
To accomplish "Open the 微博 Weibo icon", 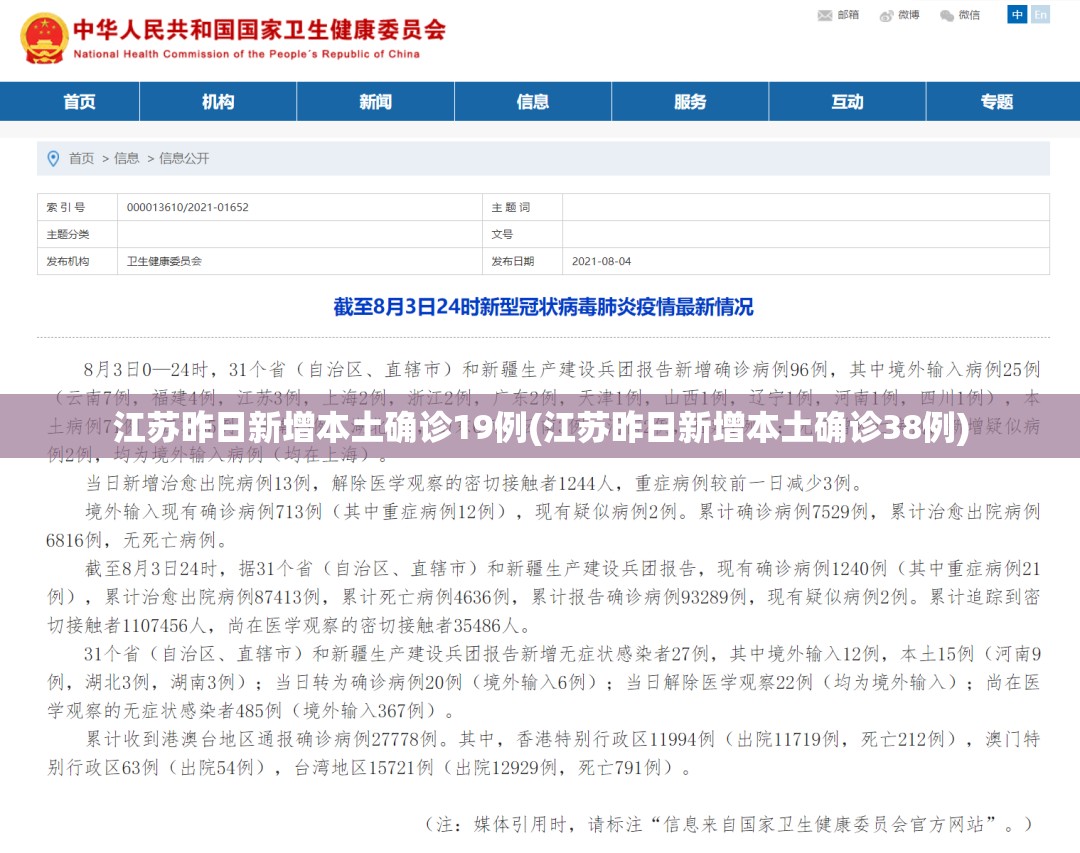I will click(x=886, y=15).
